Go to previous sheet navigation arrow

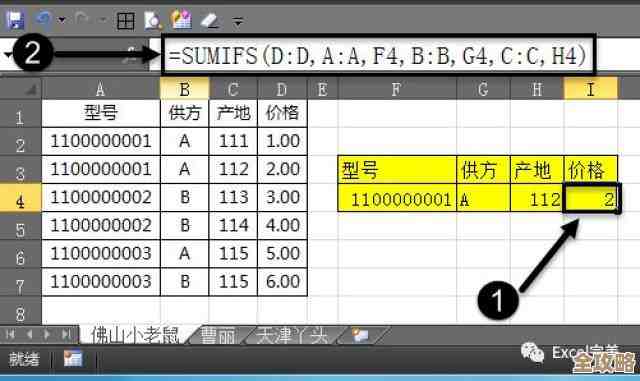click(29, 334)
